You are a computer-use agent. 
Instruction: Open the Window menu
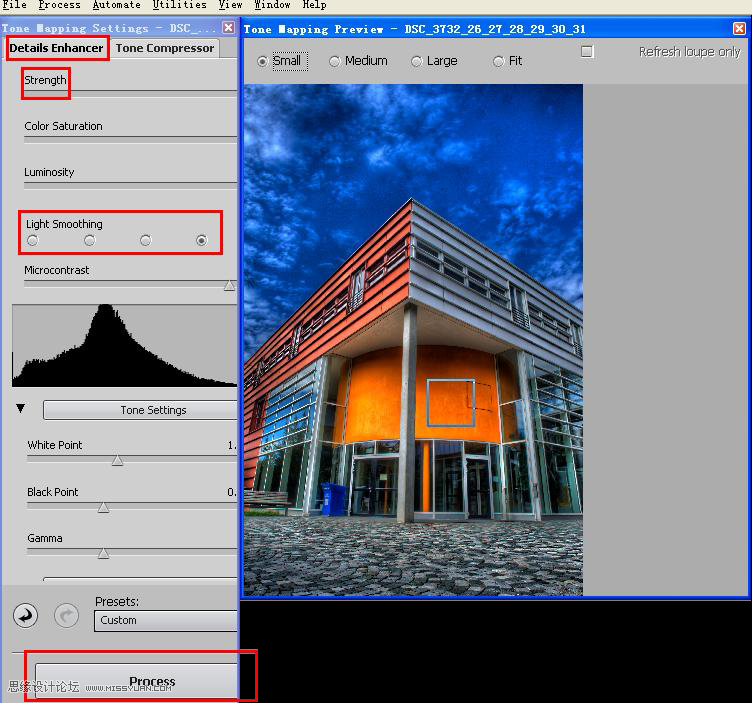tap(272, 5)
